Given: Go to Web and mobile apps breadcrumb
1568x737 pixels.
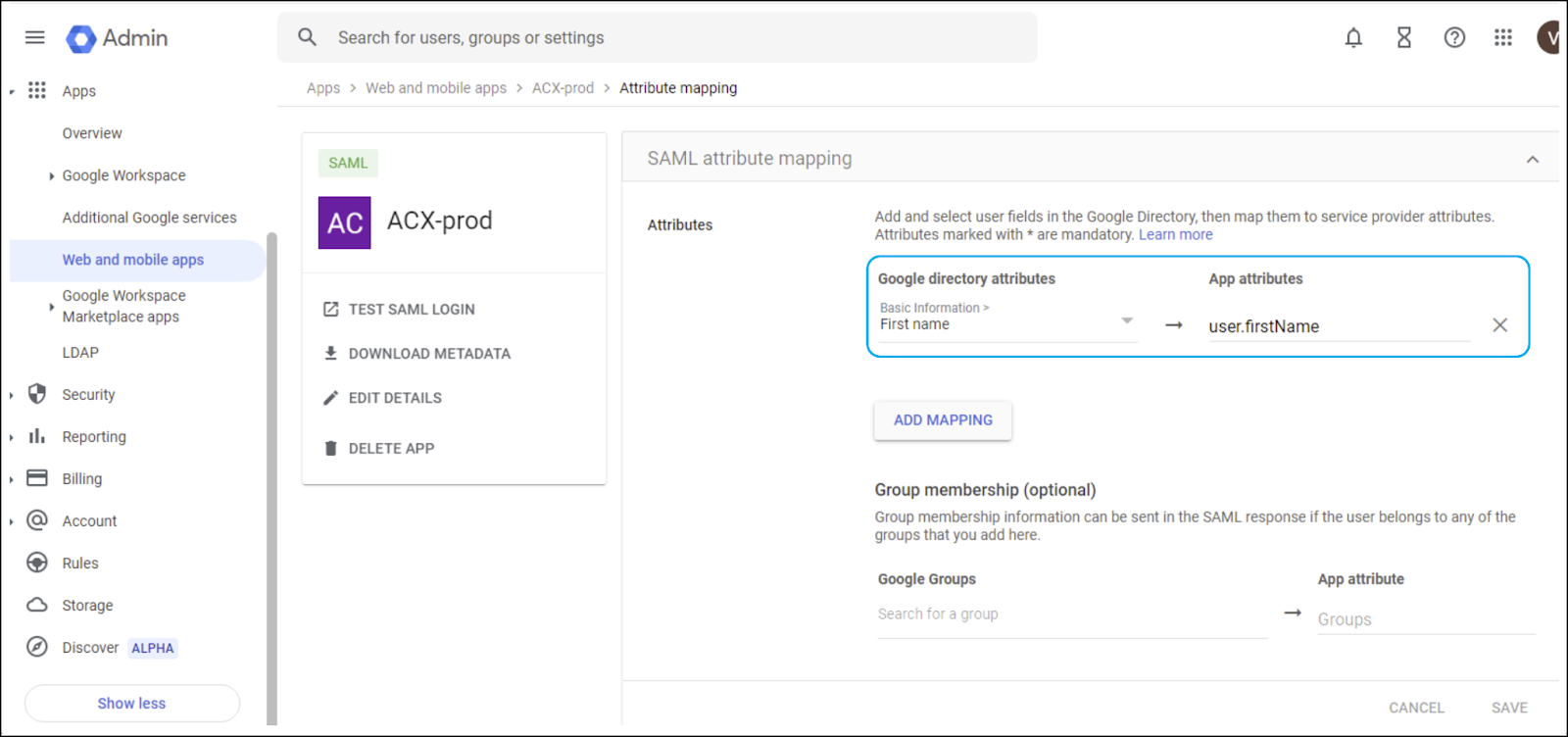Looking at the screenshot, I should pyautogui.click(x=436, y=87).
